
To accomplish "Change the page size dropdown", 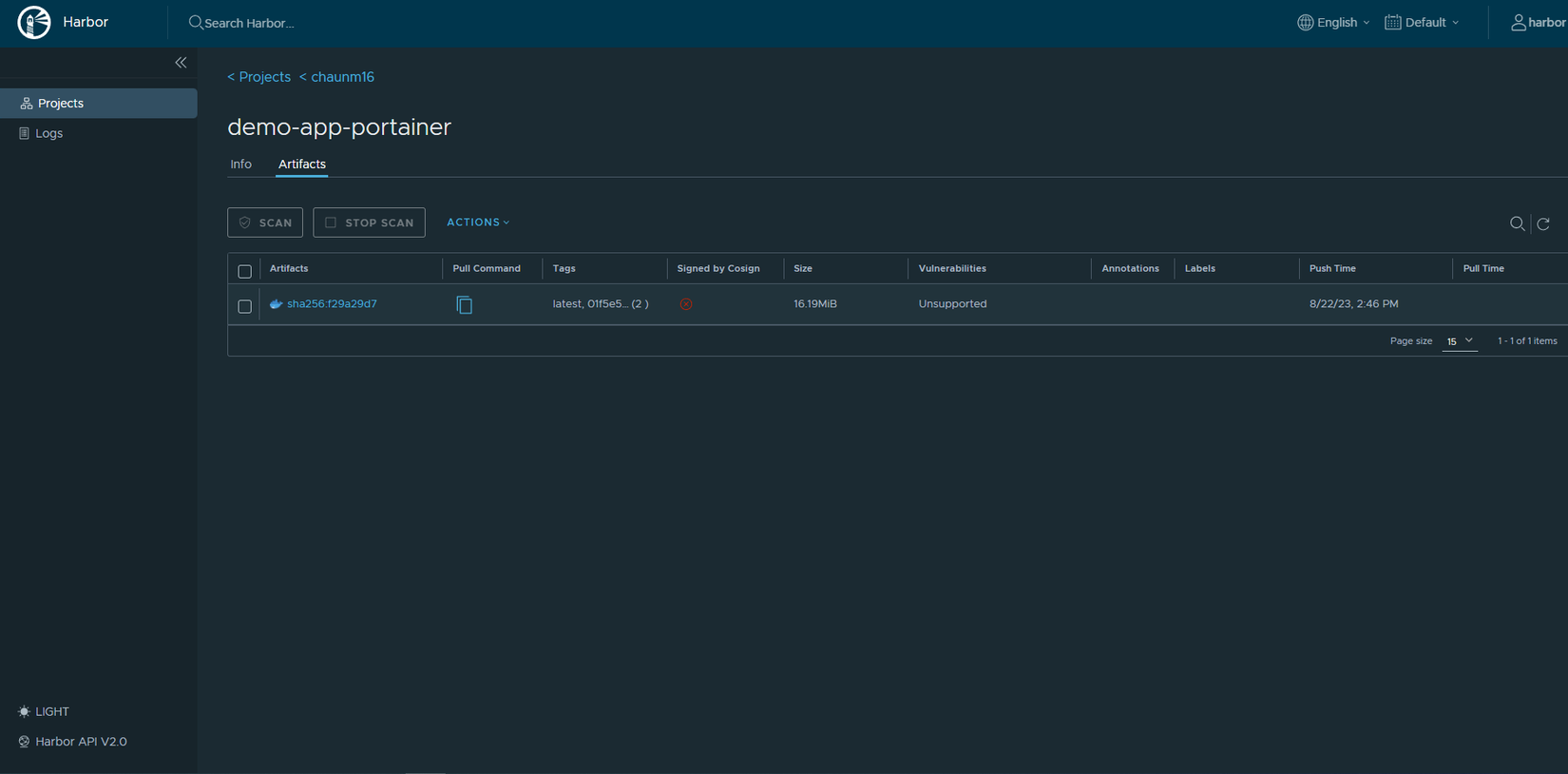I will coord(1460,341).
